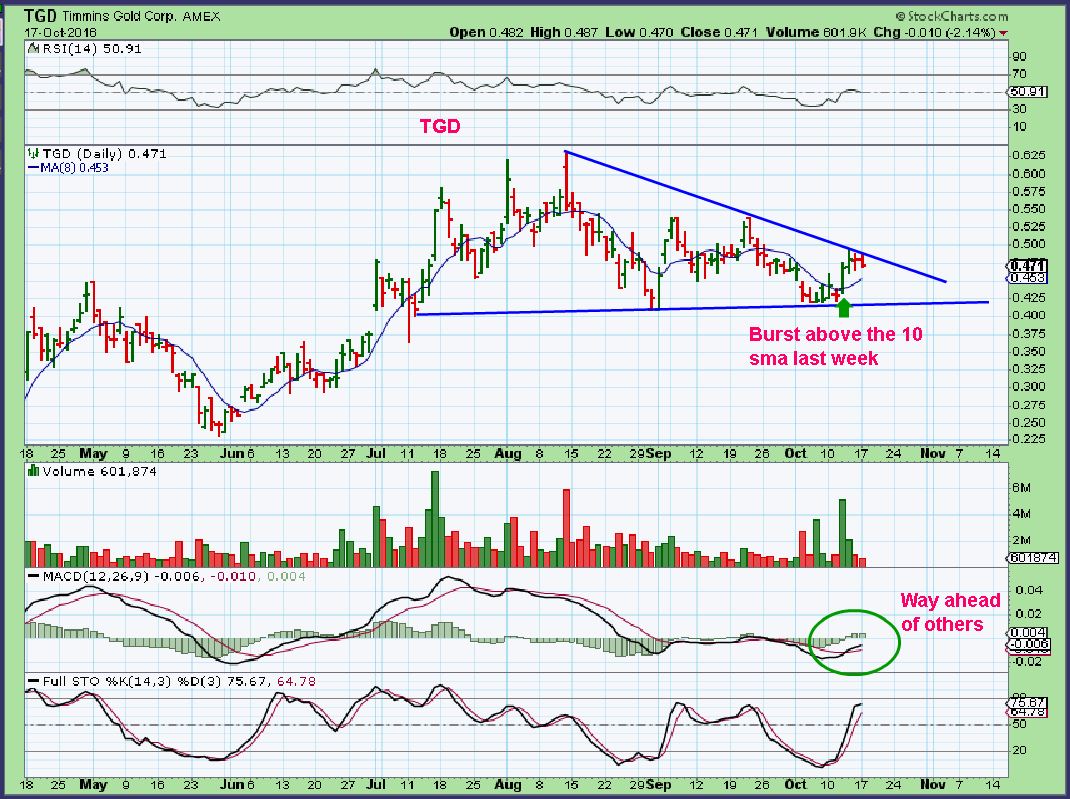
Task: Click the 70 level on RSI axis
Action: pyautogui.click(x=1020, y=74)
